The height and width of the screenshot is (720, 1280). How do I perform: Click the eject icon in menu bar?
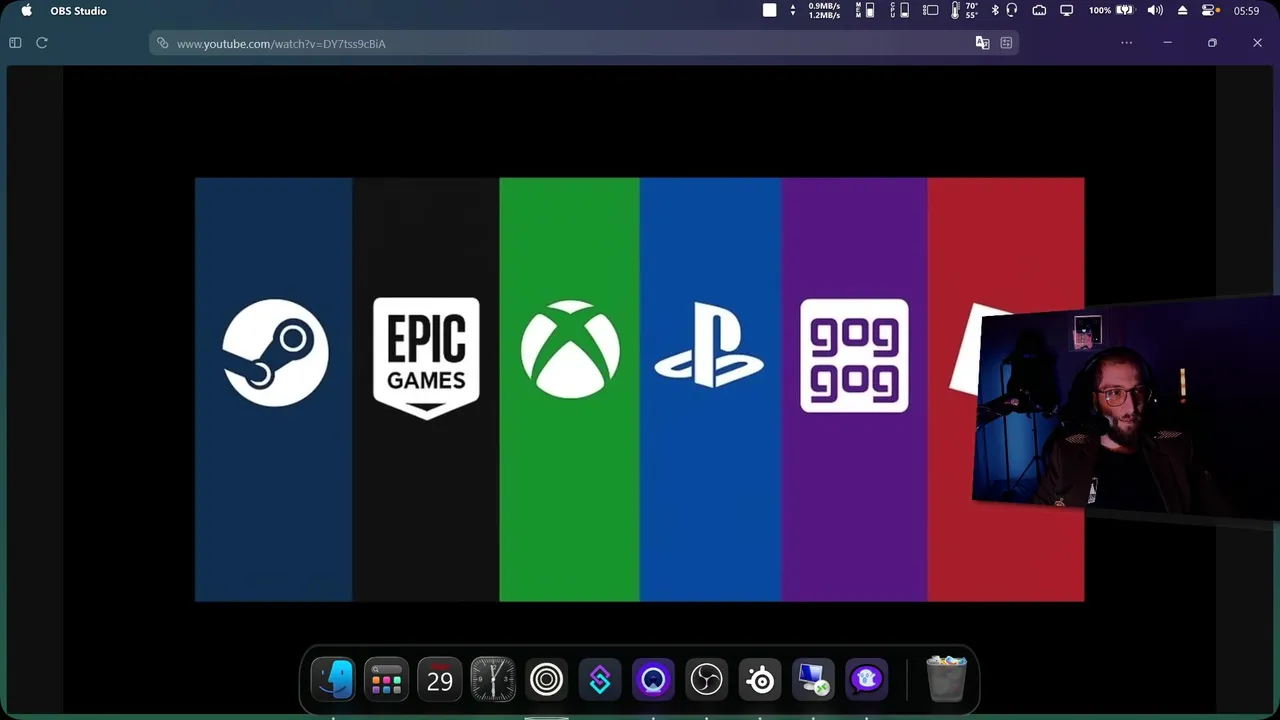(x=1182, y=10)
